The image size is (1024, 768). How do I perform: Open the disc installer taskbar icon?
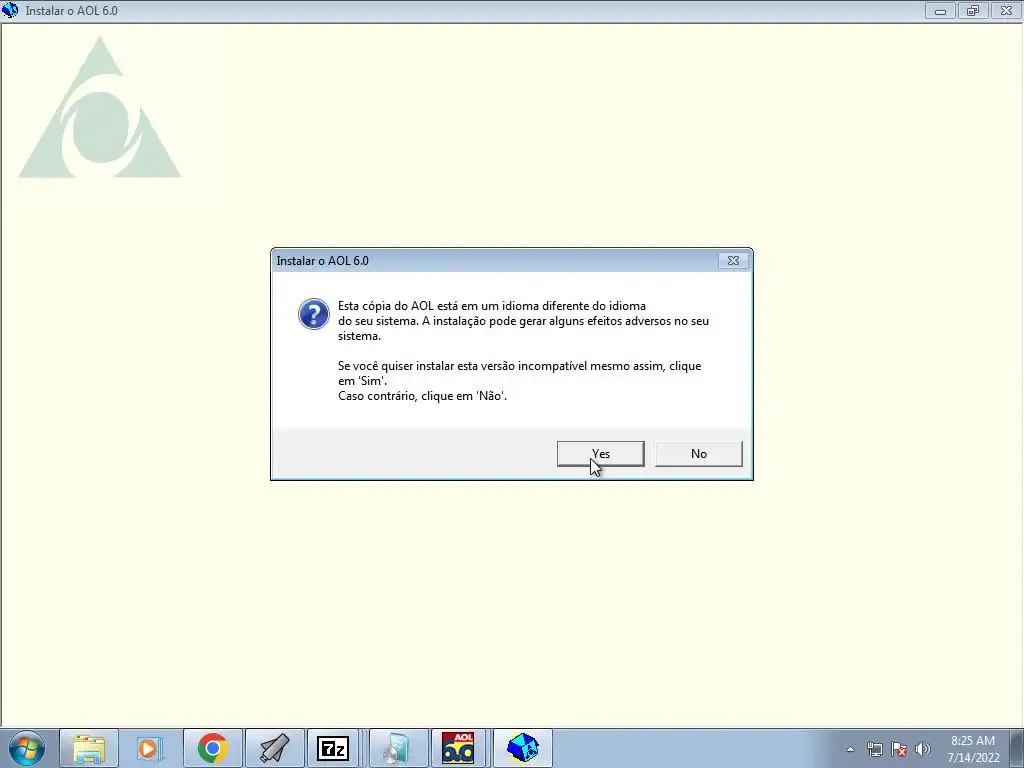[398, 748]
